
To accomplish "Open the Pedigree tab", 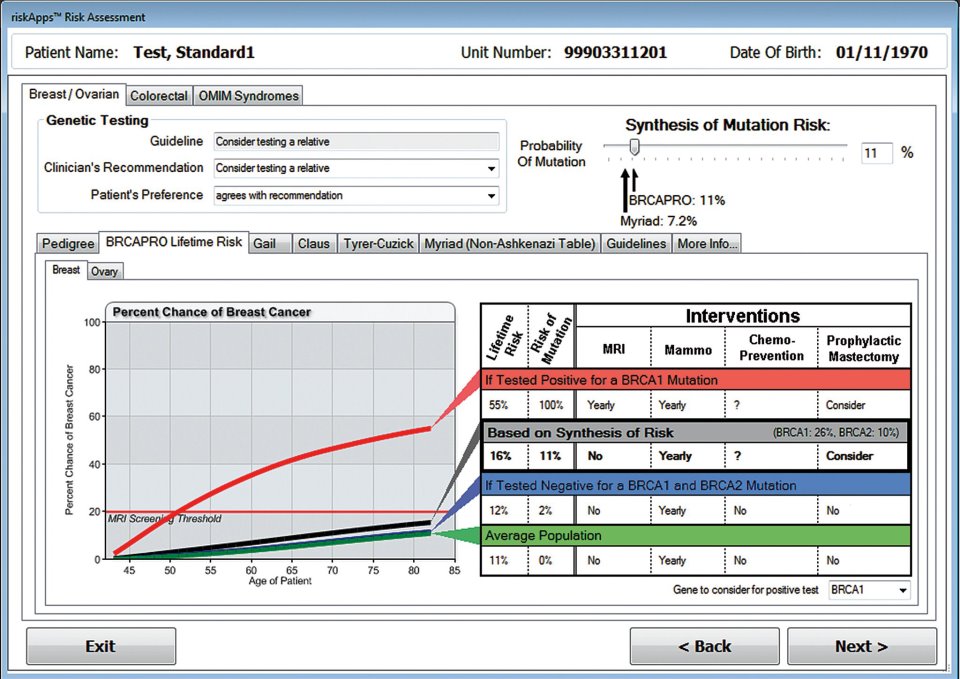I will 67,244.
